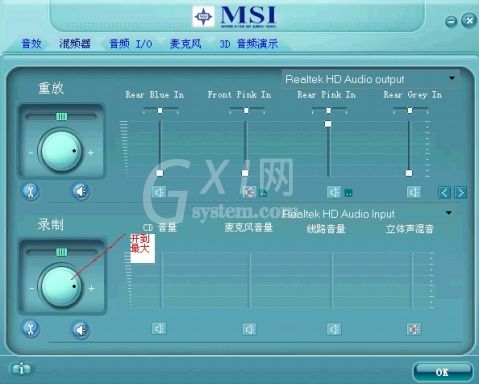Click Front Pink In balance slider

[x=247, y=110]
